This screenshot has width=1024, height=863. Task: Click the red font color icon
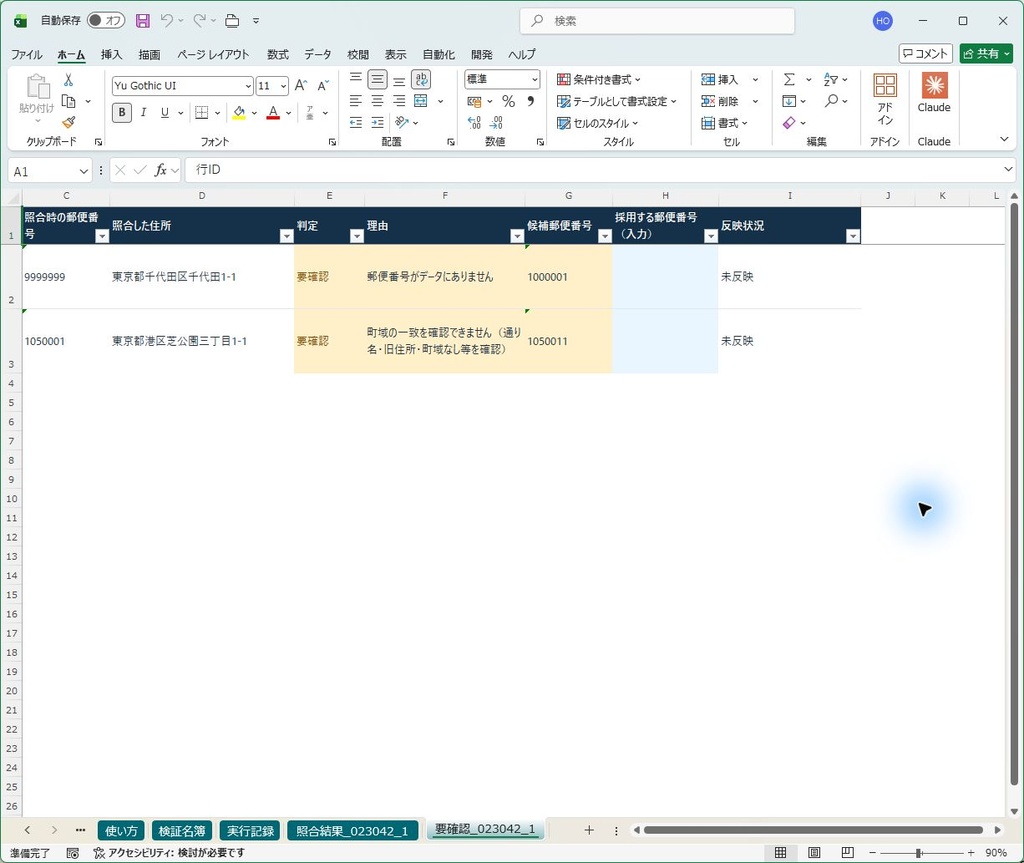[x=273, y=112]
